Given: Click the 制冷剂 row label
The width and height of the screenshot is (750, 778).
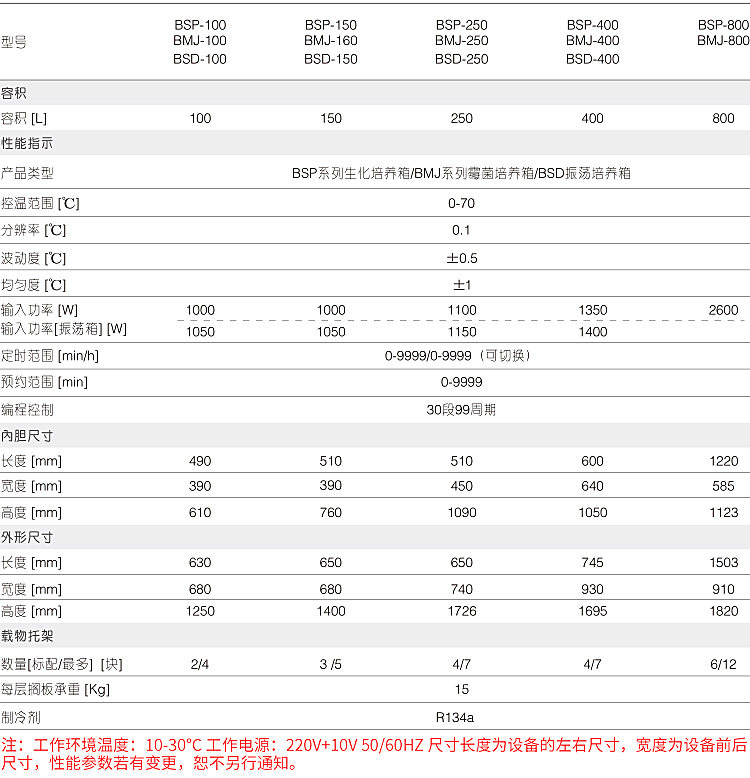Looking at the screenshot, I should tap(20, 717).
